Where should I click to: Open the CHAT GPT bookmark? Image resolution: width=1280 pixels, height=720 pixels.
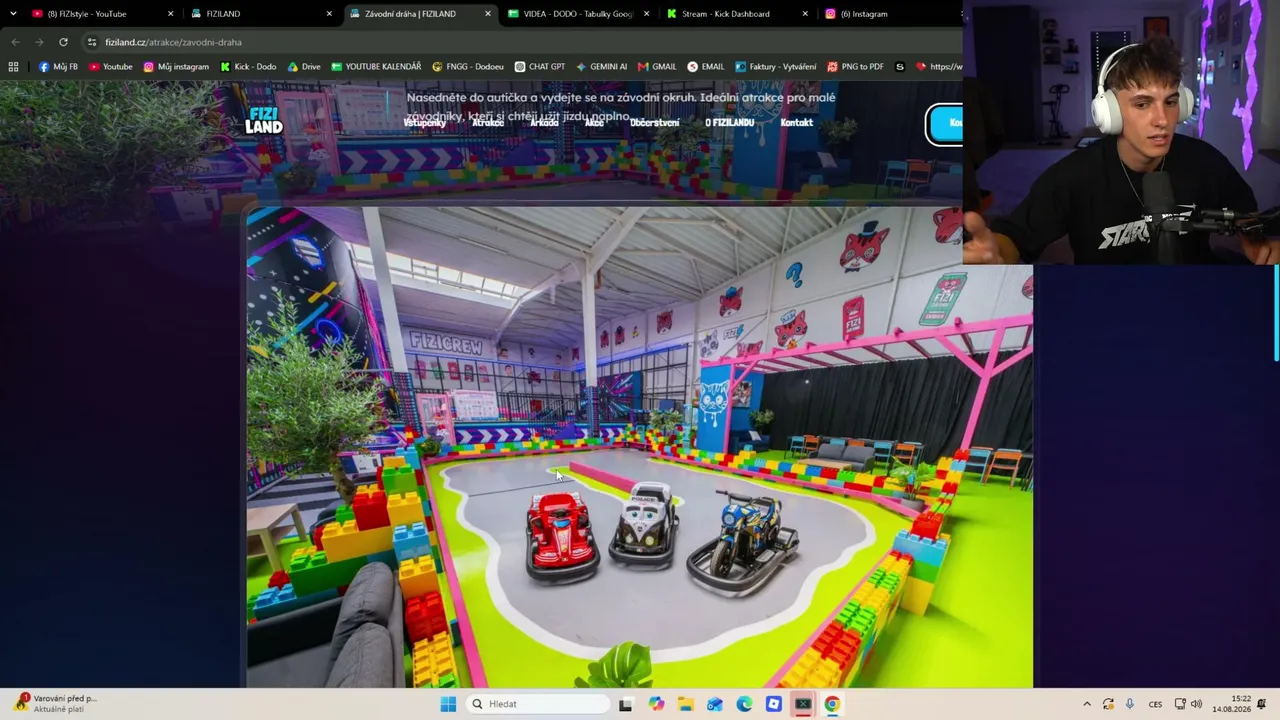pos(540,67)
